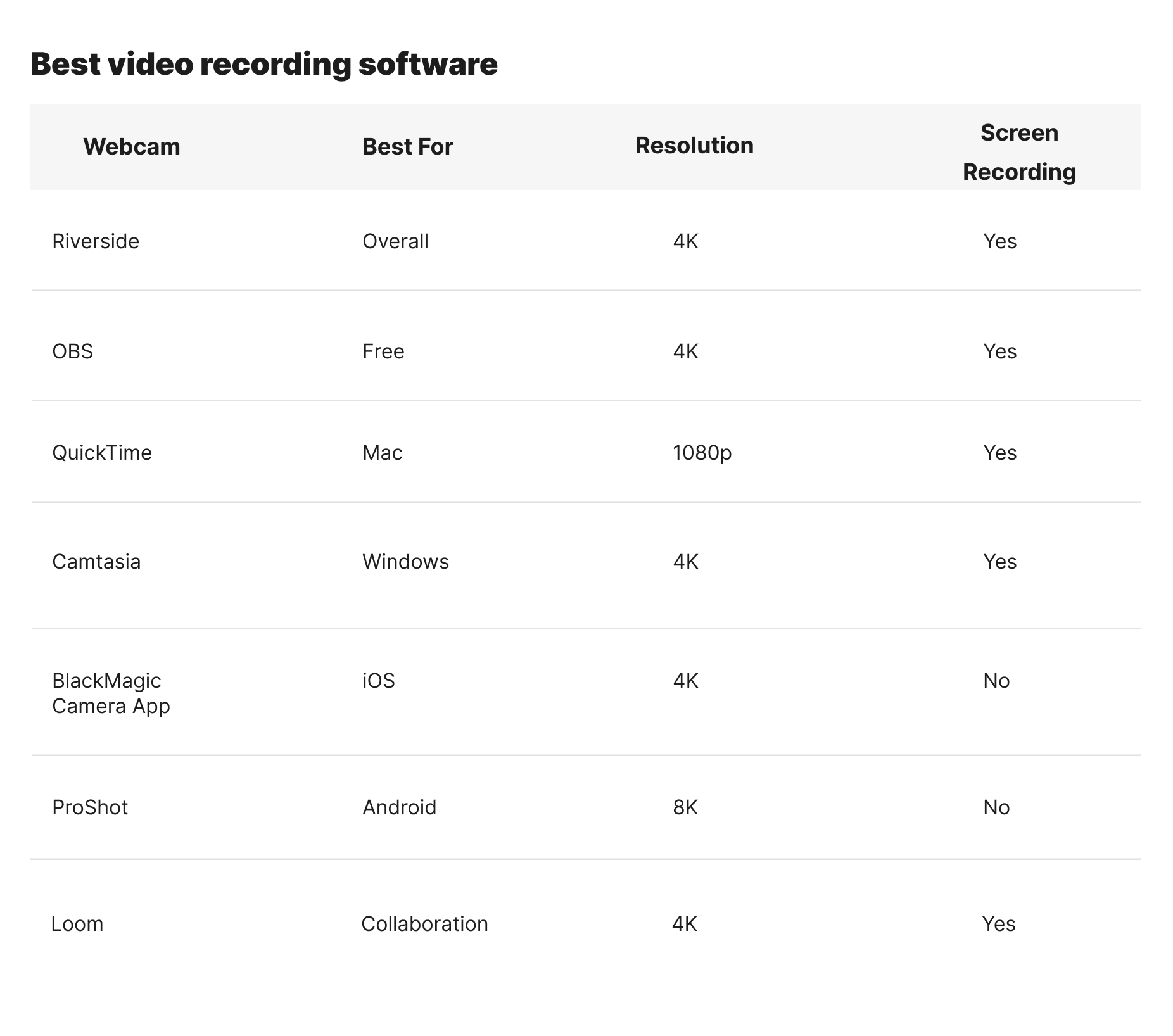
Task: Select the Resolution column header
Action: tap(694, 145)
